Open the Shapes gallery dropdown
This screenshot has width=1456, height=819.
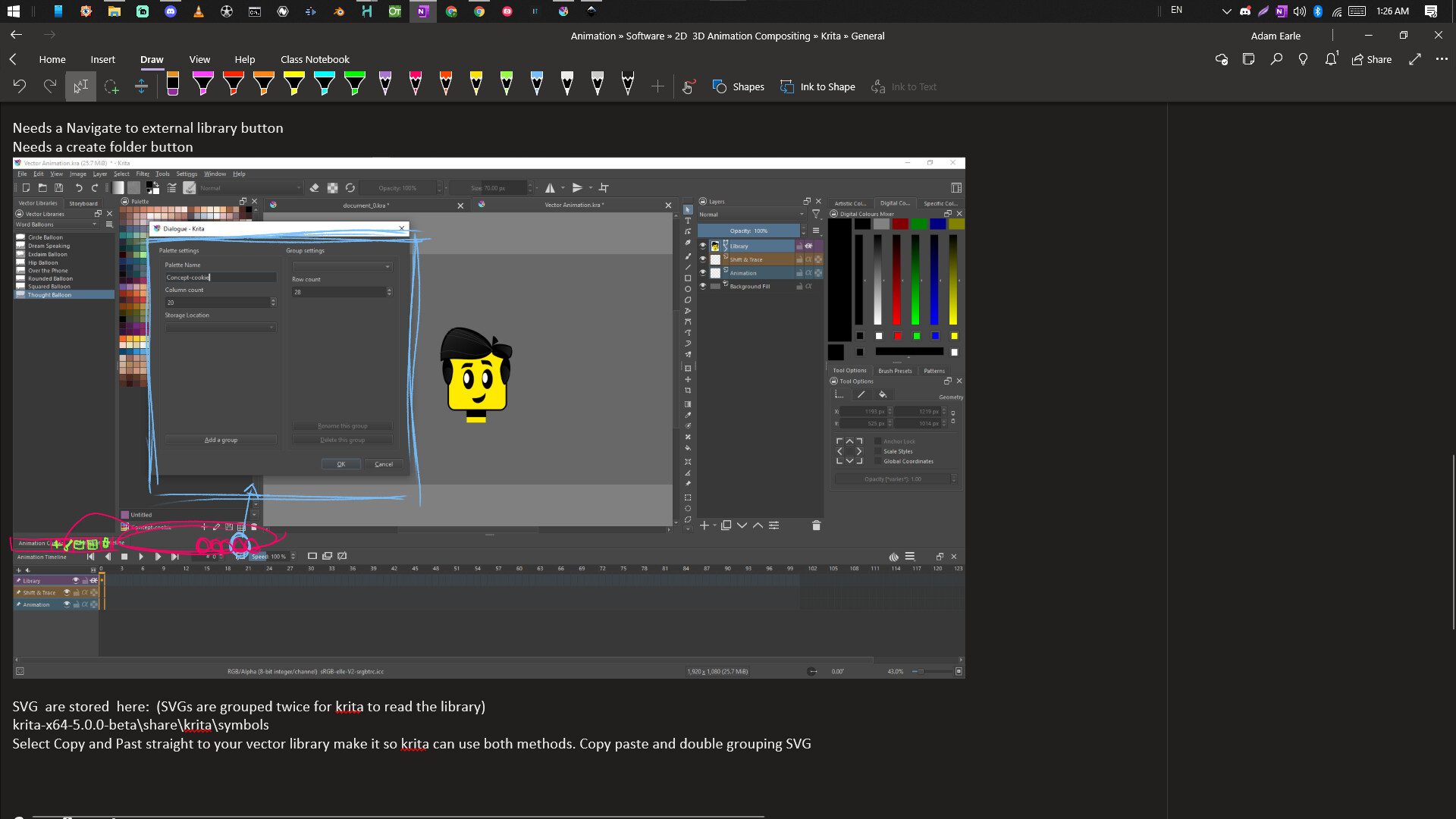pyautogui.click(x=738, y=86)
